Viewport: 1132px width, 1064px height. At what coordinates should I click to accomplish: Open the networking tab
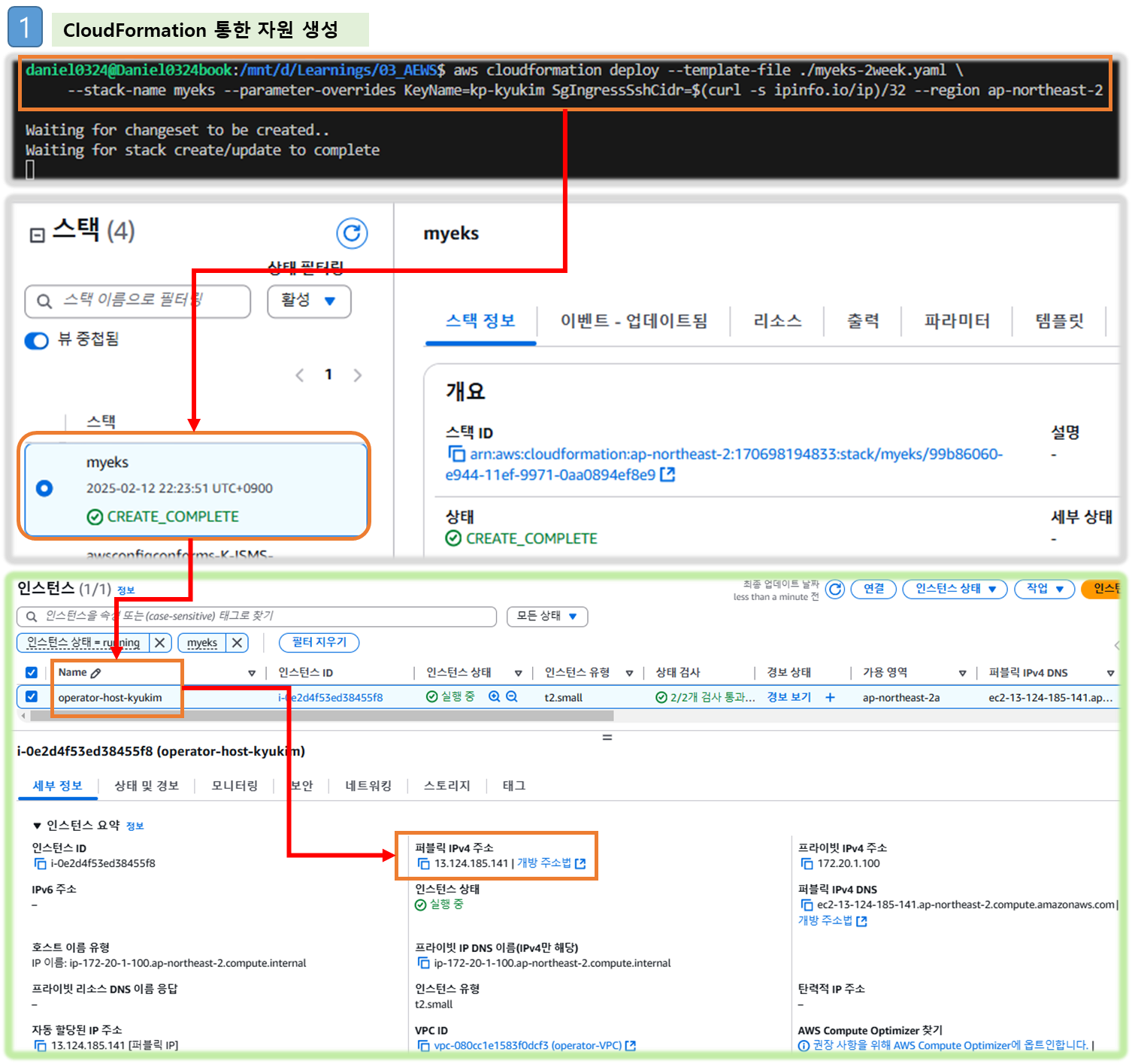(368, 786)
